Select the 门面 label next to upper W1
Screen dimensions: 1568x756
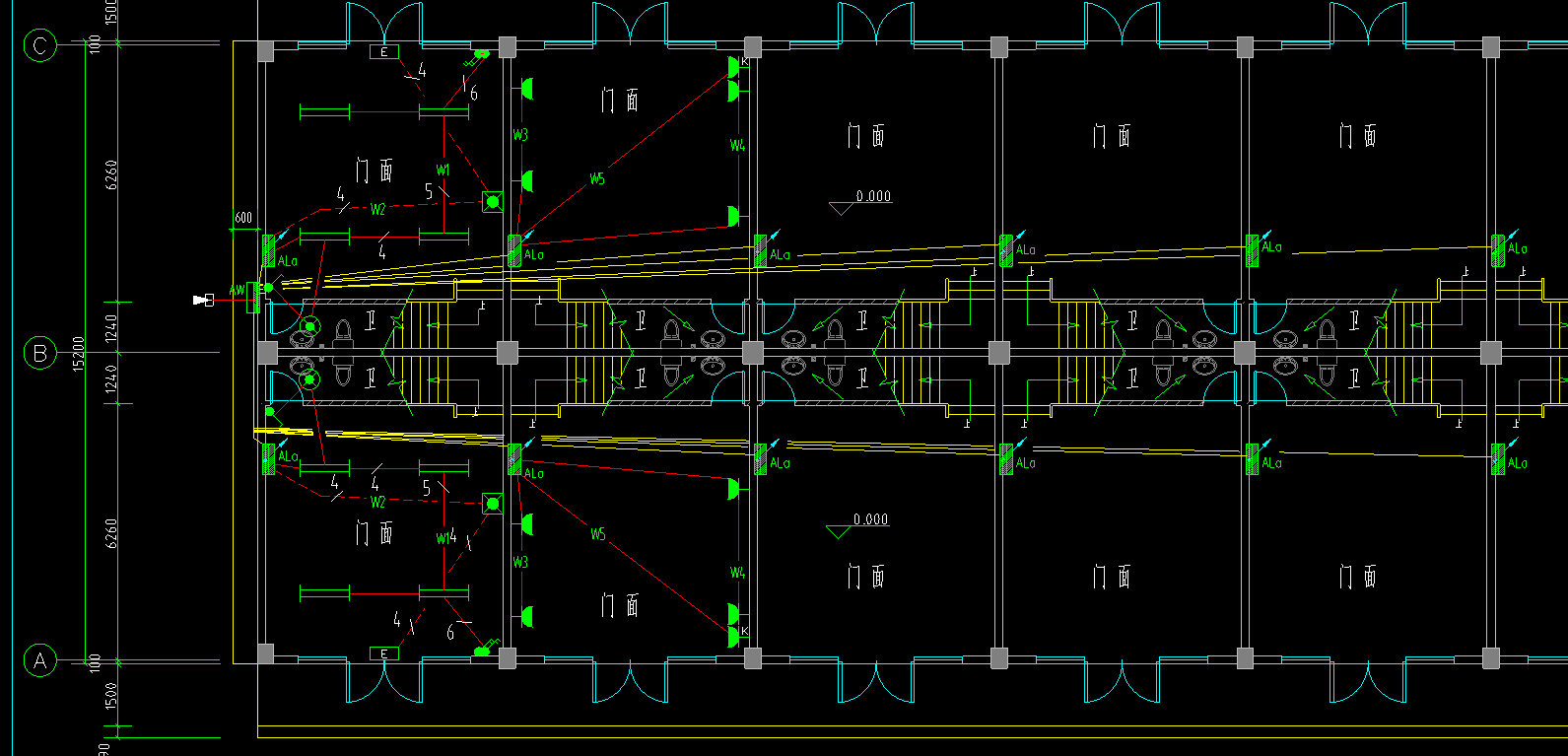tap(375, 171)
